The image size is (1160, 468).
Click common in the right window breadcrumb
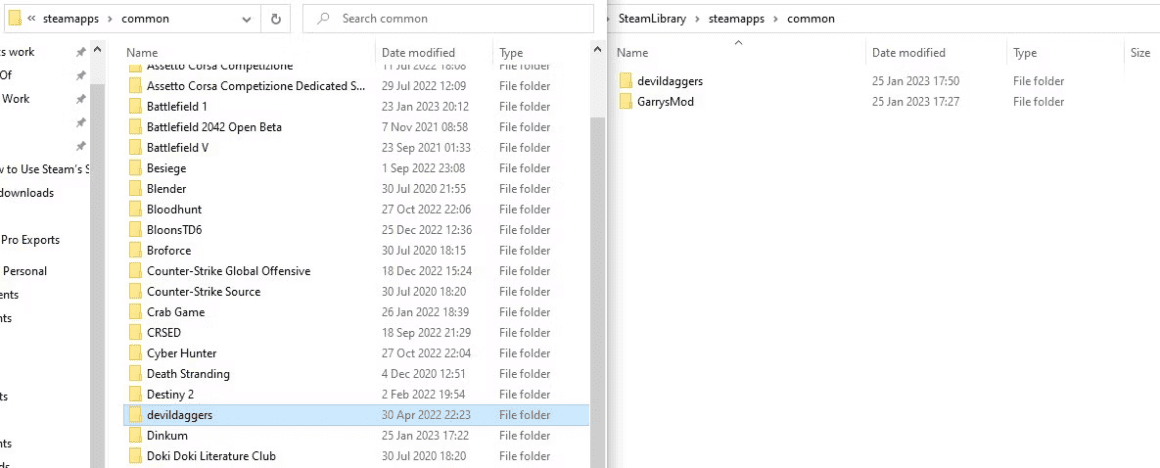[811, 18]
